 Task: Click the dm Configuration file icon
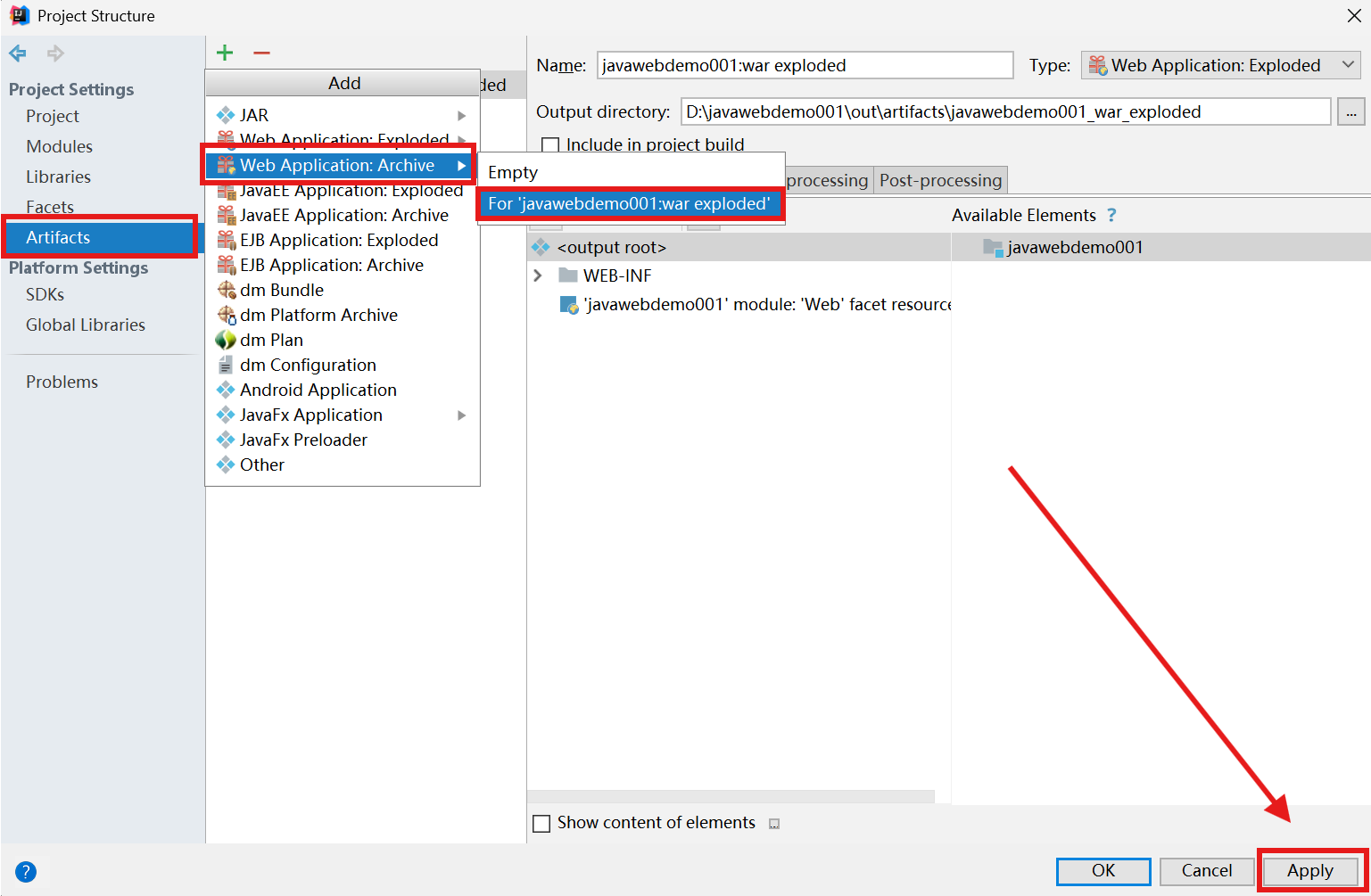pos(226,365)
